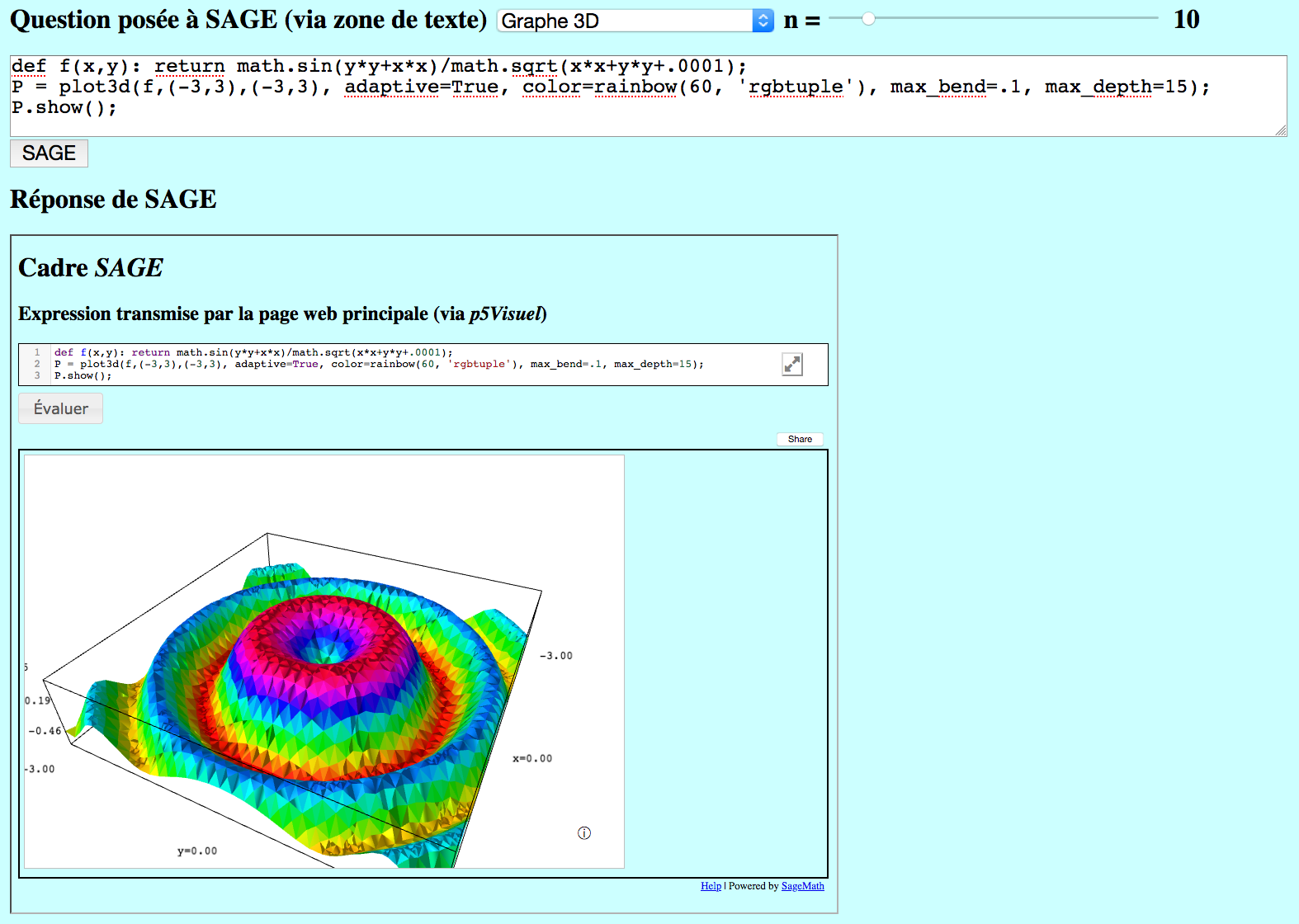This screenshot has width=1299, height=924.
Task: Open the 3D viewer info icon
Action: coord(584,833)
